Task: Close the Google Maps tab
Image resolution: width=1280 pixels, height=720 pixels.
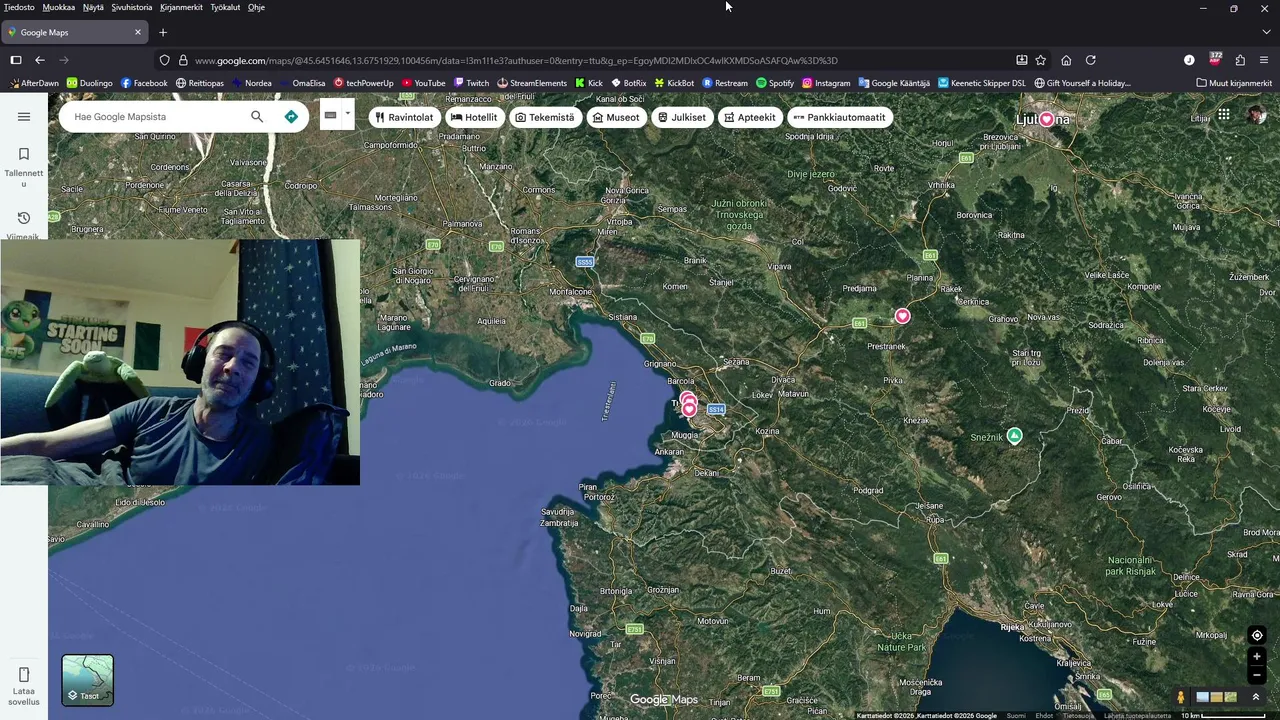Action: pos(138,32)
